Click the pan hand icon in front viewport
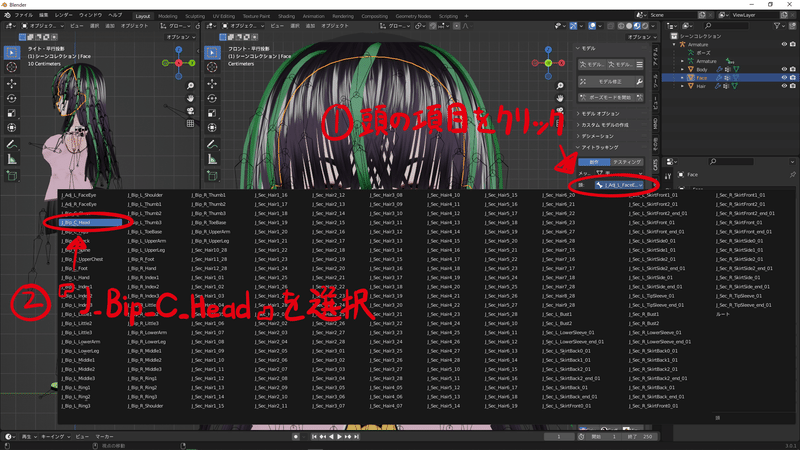The image size is (800, 450). tap(560, 98)
